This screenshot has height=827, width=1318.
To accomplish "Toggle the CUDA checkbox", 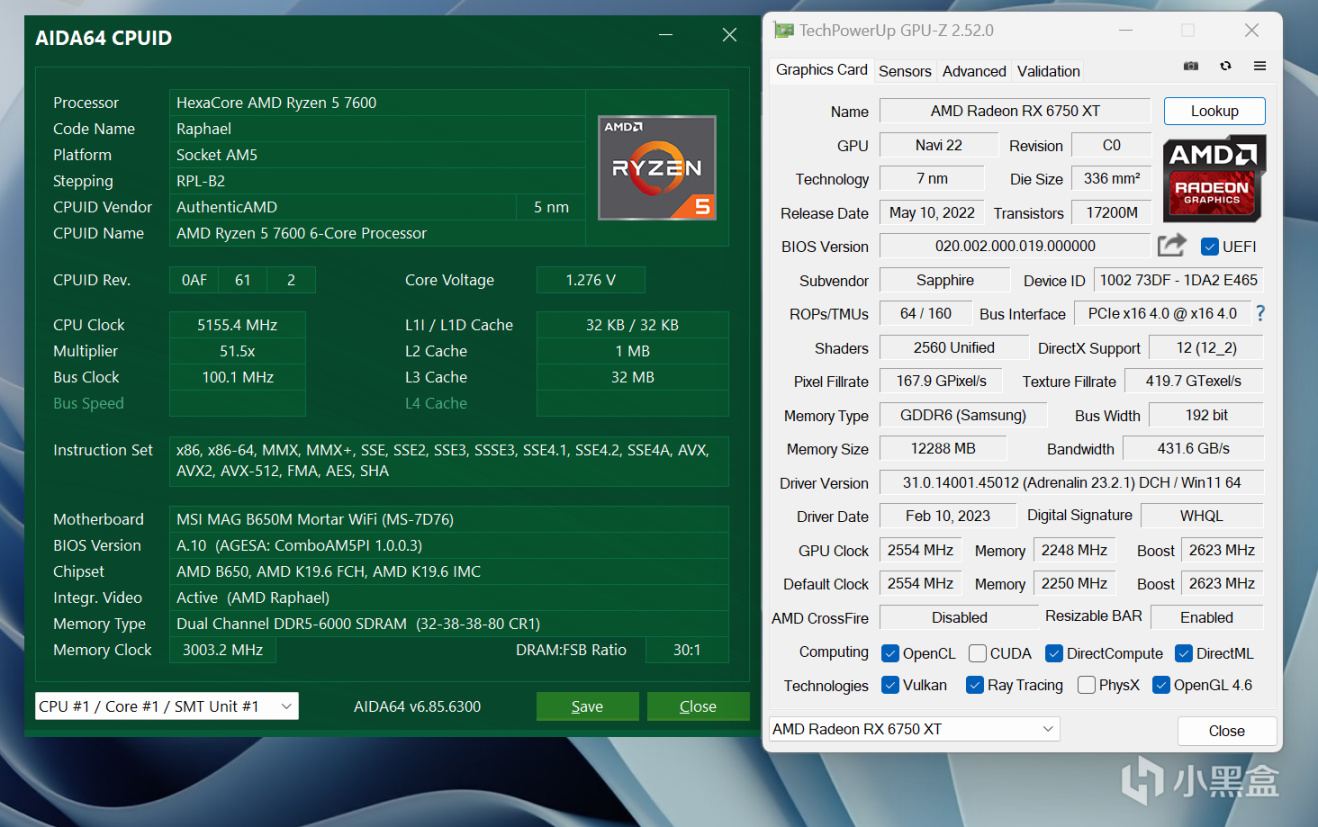I will [977, 653].
